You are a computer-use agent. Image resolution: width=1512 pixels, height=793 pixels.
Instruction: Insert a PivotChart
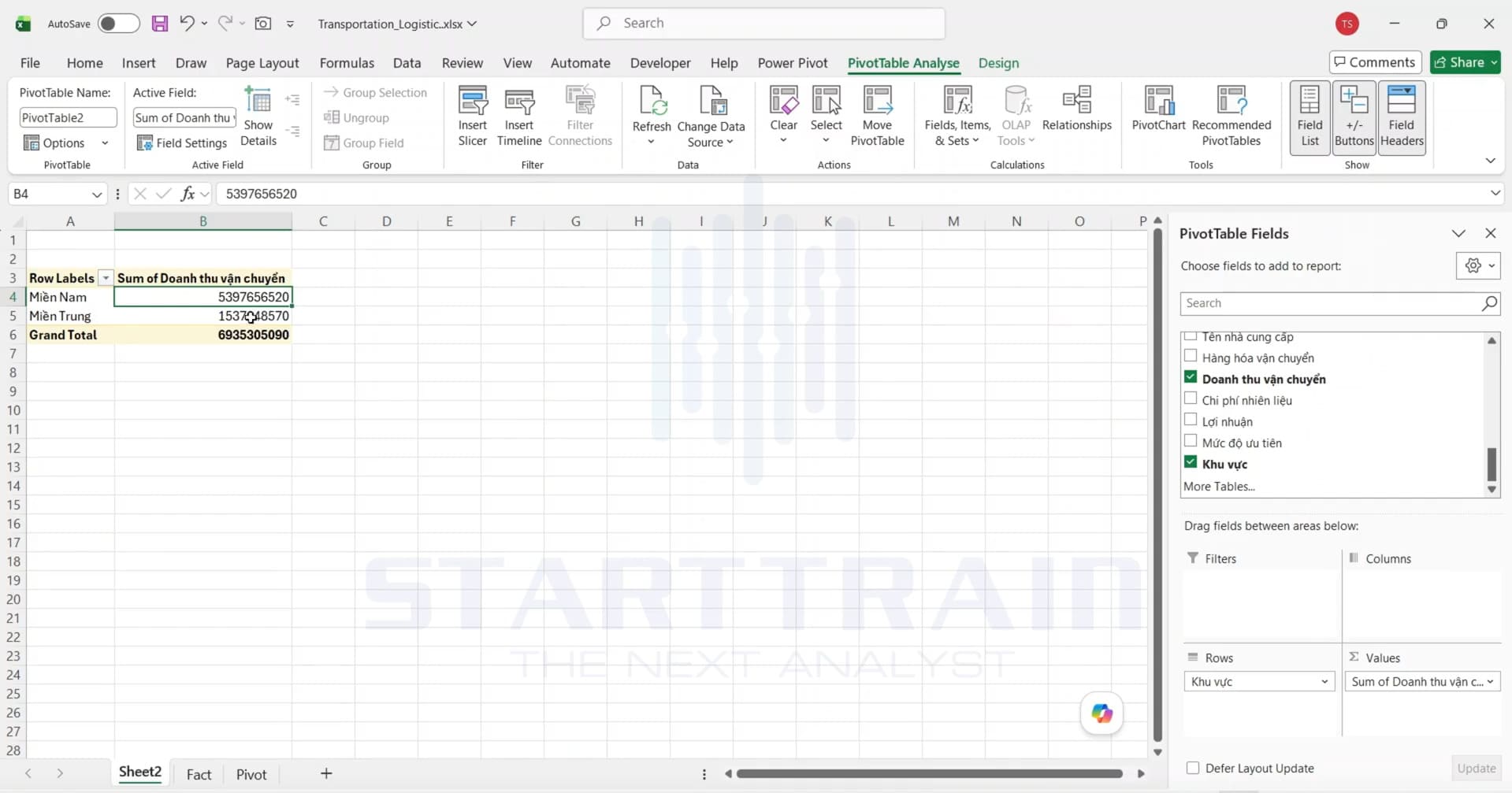point(1158,110)
